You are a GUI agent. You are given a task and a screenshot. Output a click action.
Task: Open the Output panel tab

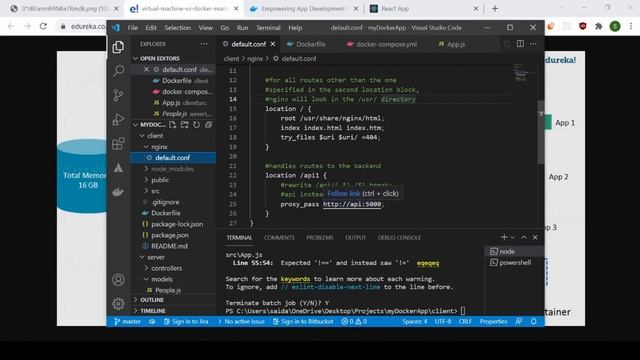356,238
